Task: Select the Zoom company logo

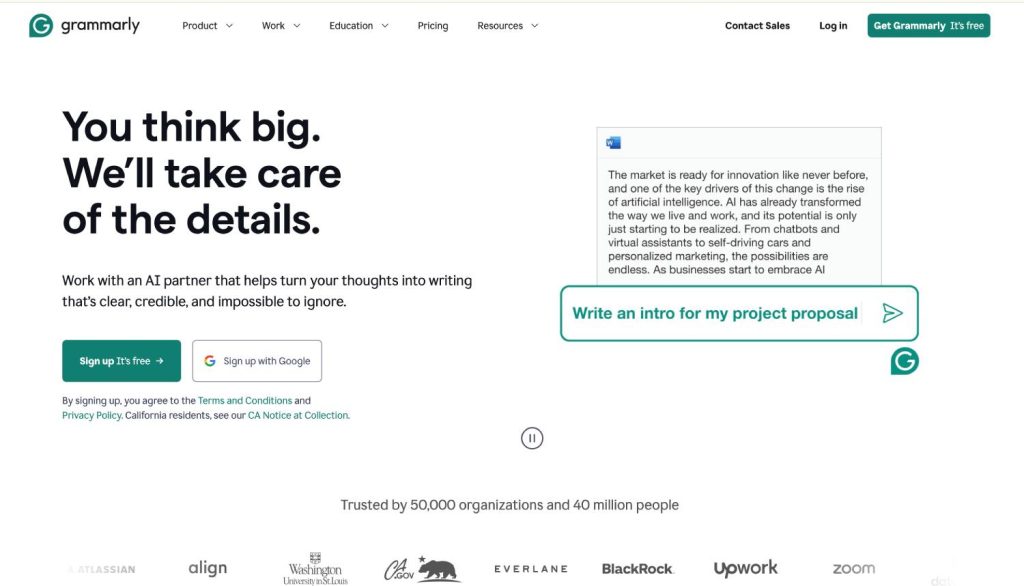Action: 852,568
